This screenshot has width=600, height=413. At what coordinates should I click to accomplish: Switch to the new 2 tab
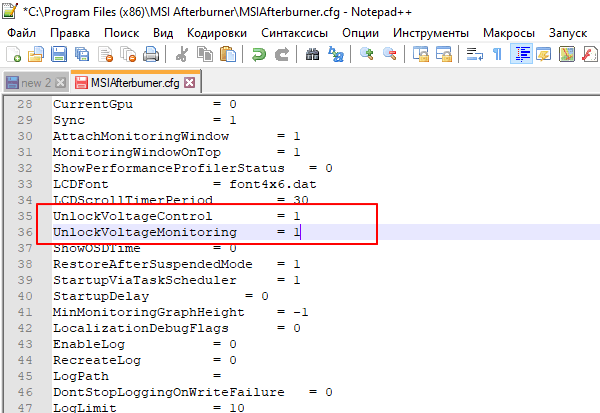tap(36, 83)
